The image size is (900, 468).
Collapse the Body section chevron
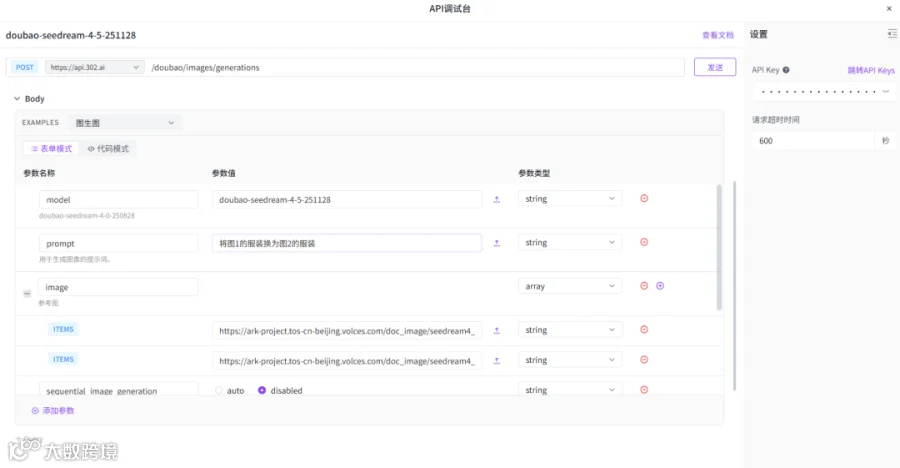click(x=17, y=99)
